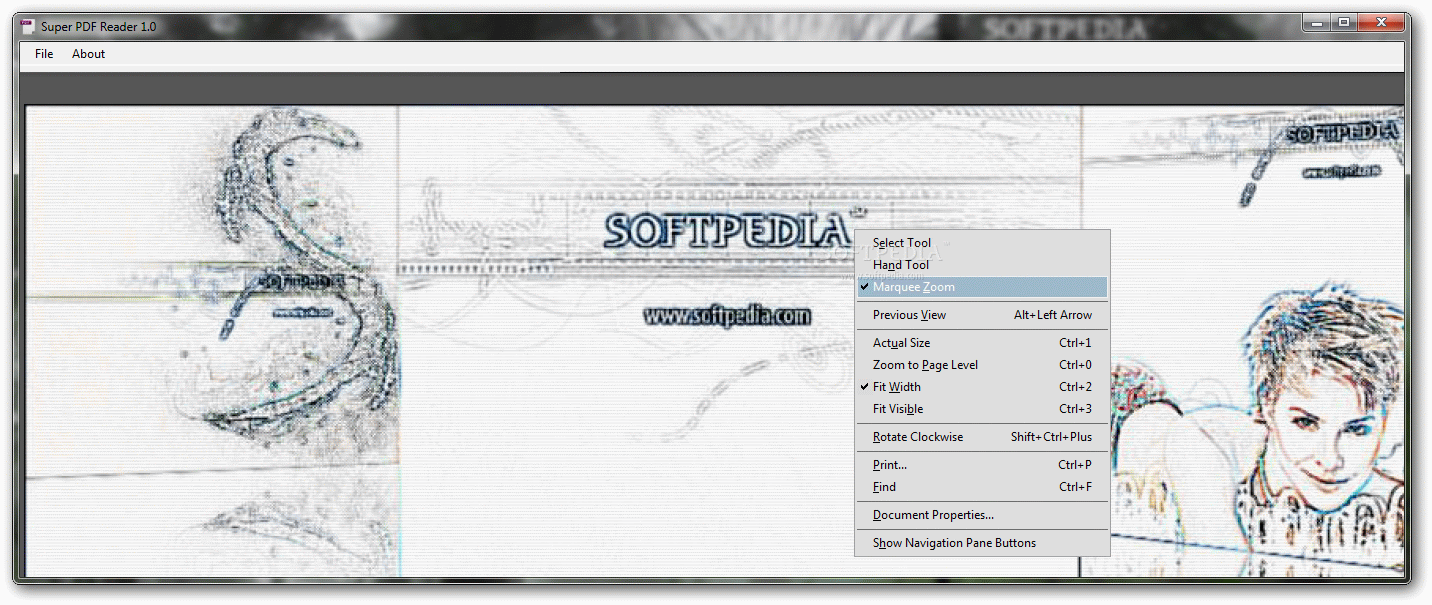Set zoom to Actual Size
1432x605 pixels.
click(982, 343)
